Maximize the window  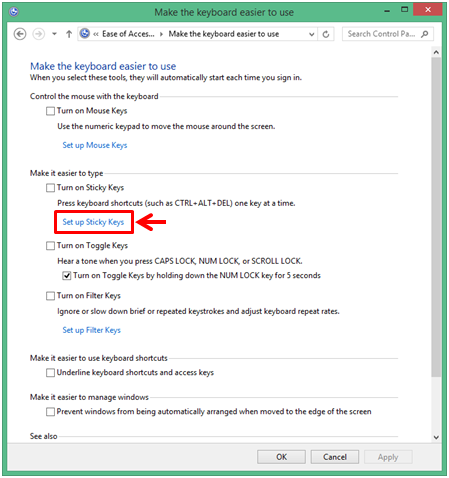click(x=404, y=10)
